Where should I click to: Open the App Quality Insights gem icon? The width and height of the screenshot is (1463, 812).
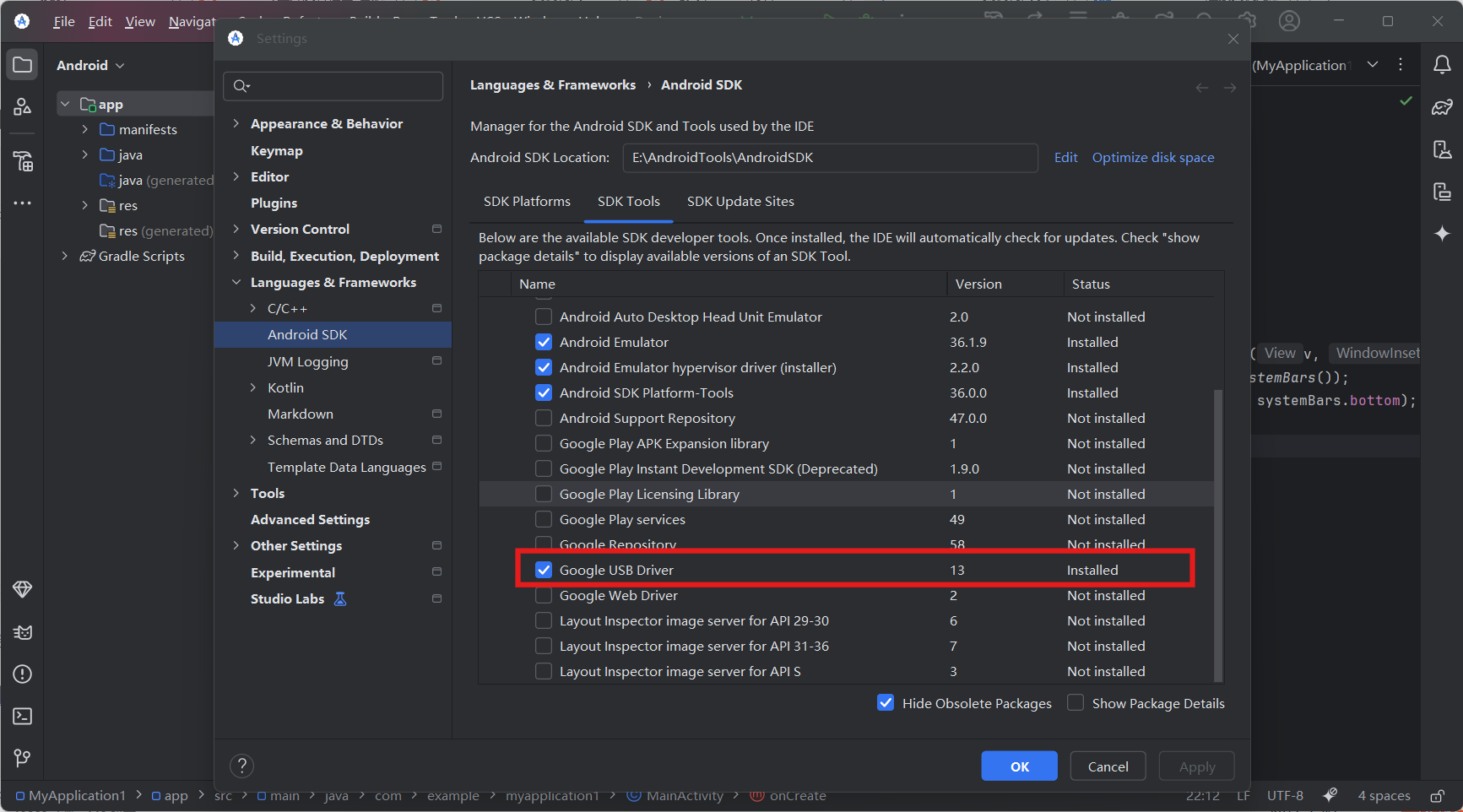(23, 589)
